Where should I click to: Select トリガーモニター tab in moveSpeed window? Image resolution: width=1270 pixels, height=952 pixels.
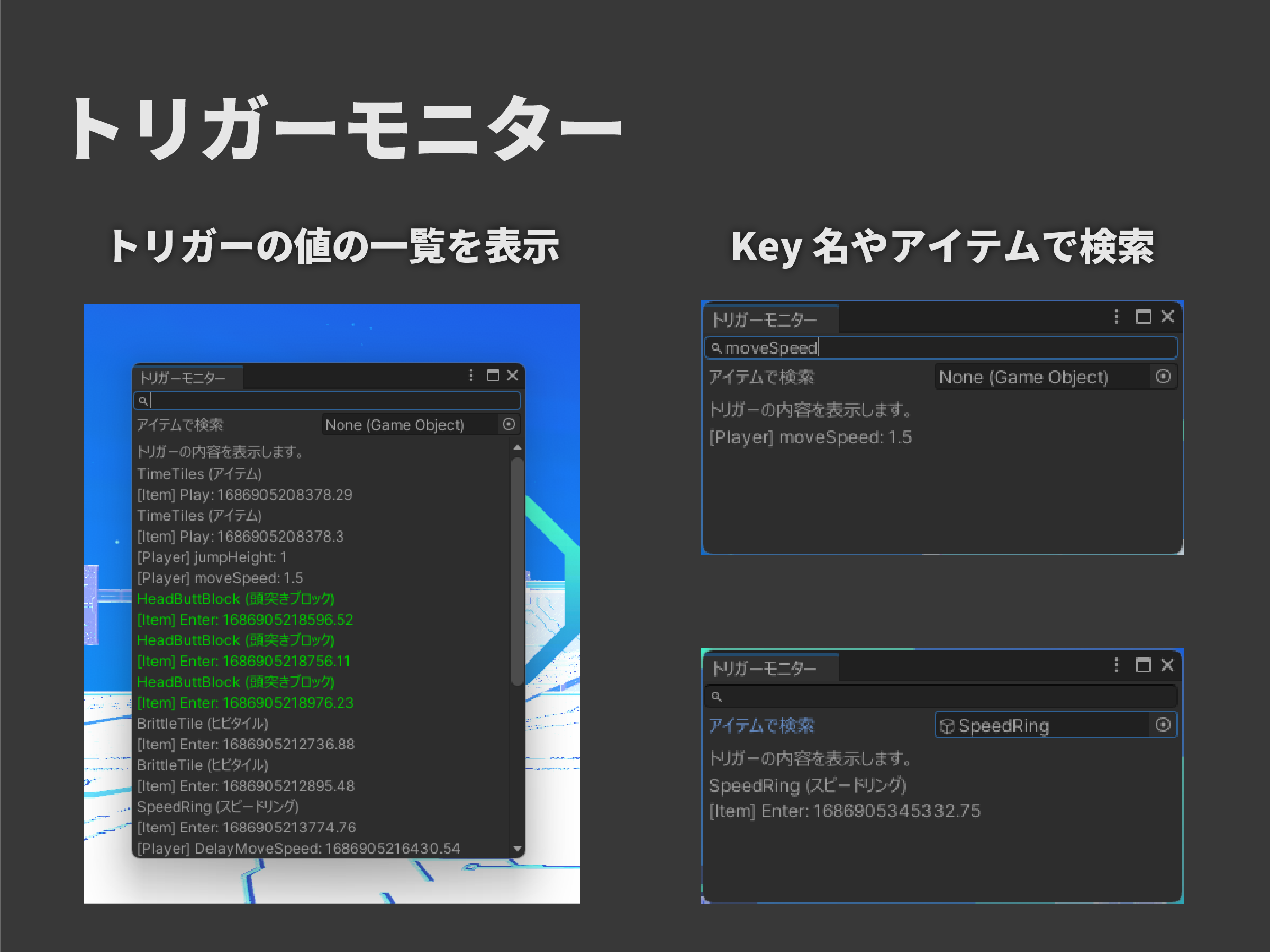(765, 319)
